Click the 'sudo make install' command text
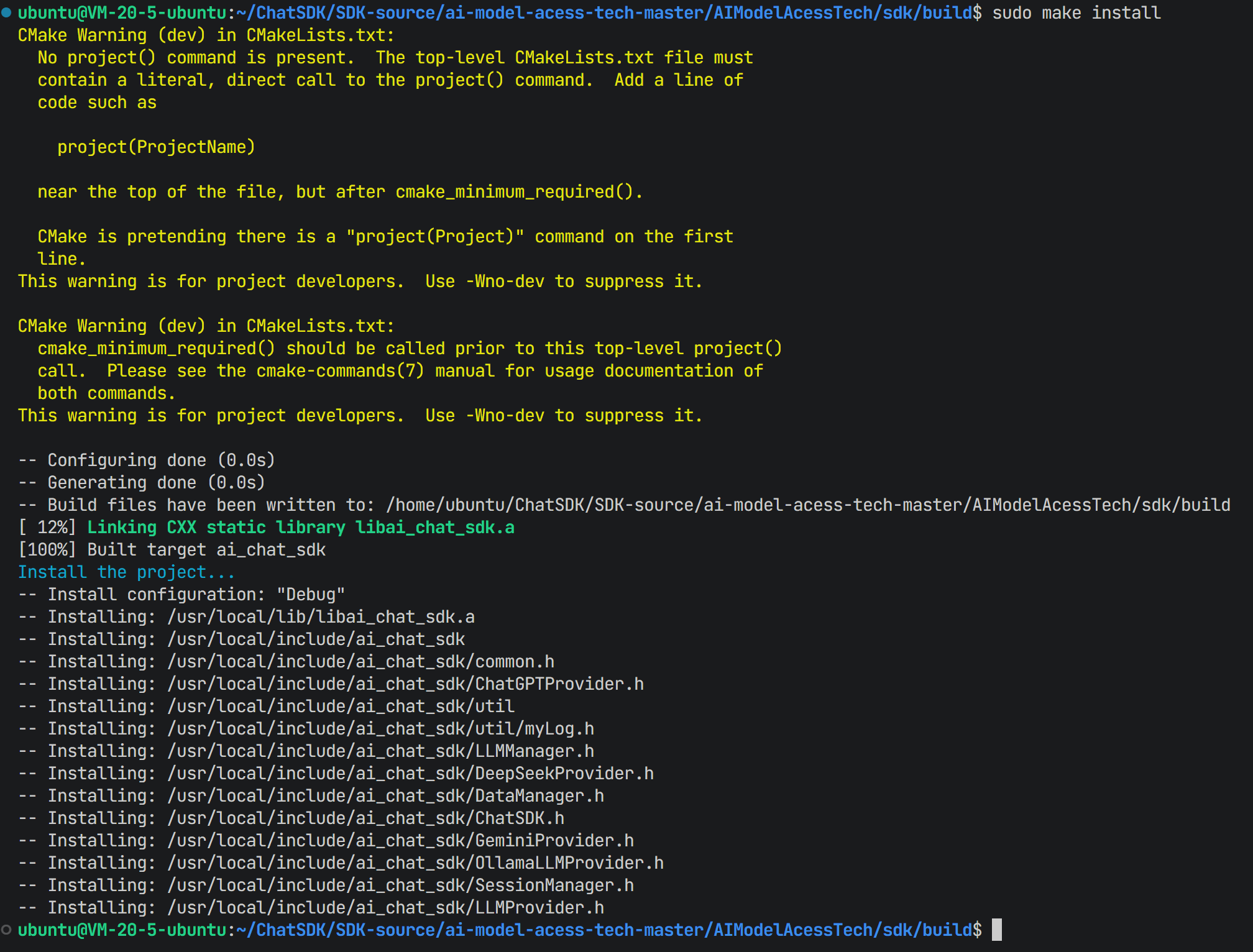1253x952 pixels. click(x=1076, y=12)
